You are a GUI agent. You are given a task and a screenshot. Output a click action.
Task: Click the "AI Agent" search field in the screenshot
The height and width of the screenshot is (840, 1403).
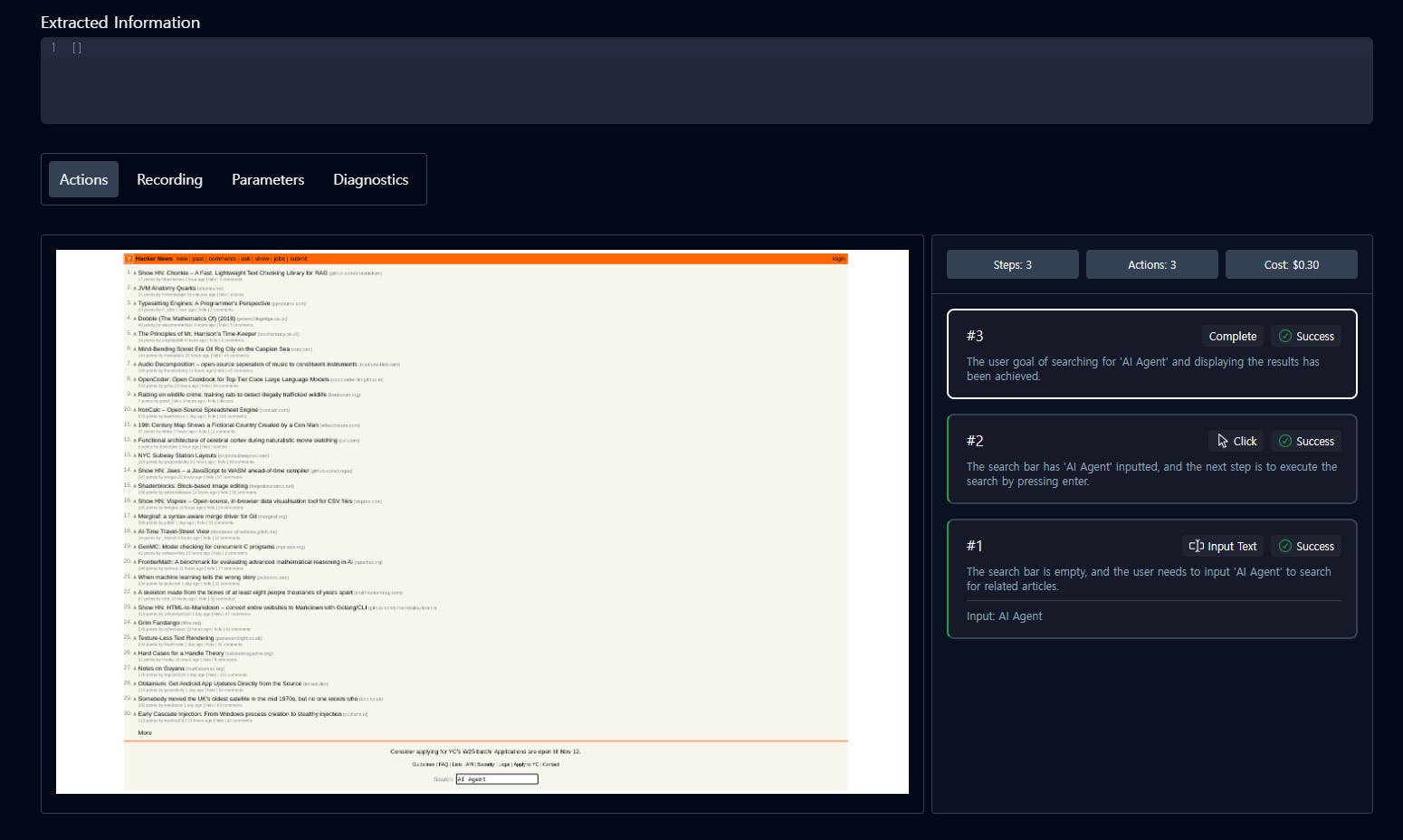497,778
